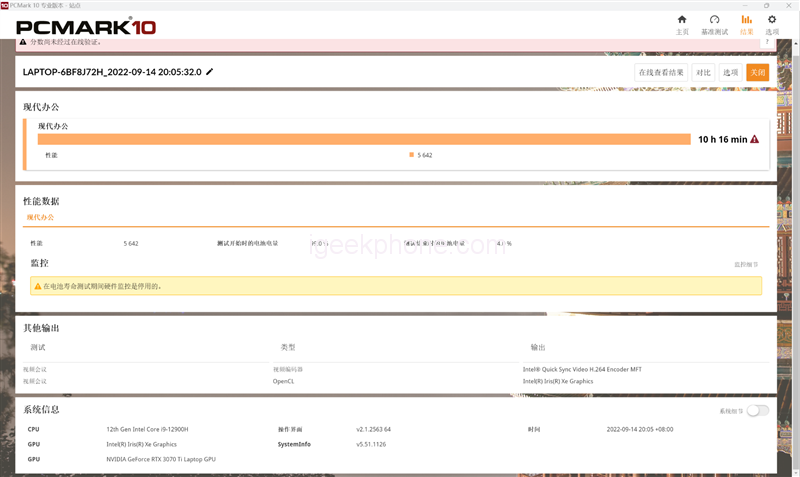Click the orange 5 642 score legend square
The width and height of the screenshot is (800, 477).
[x=411, y=155]
